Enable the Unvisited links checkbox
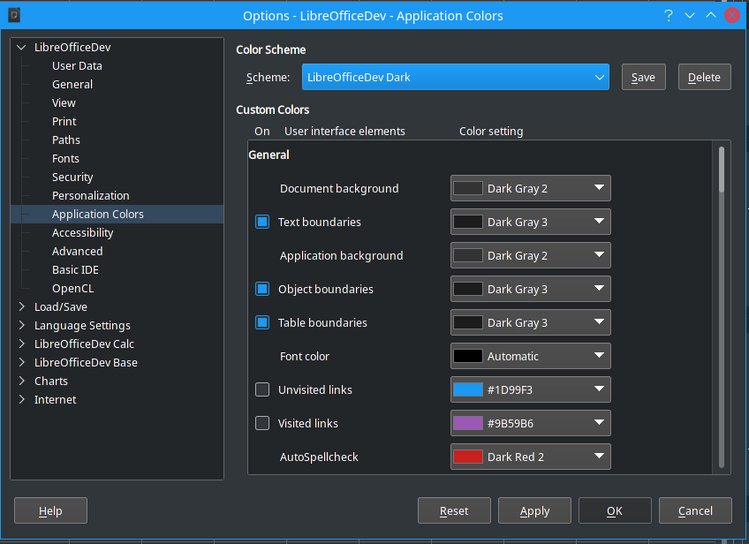 coord(262,390)
